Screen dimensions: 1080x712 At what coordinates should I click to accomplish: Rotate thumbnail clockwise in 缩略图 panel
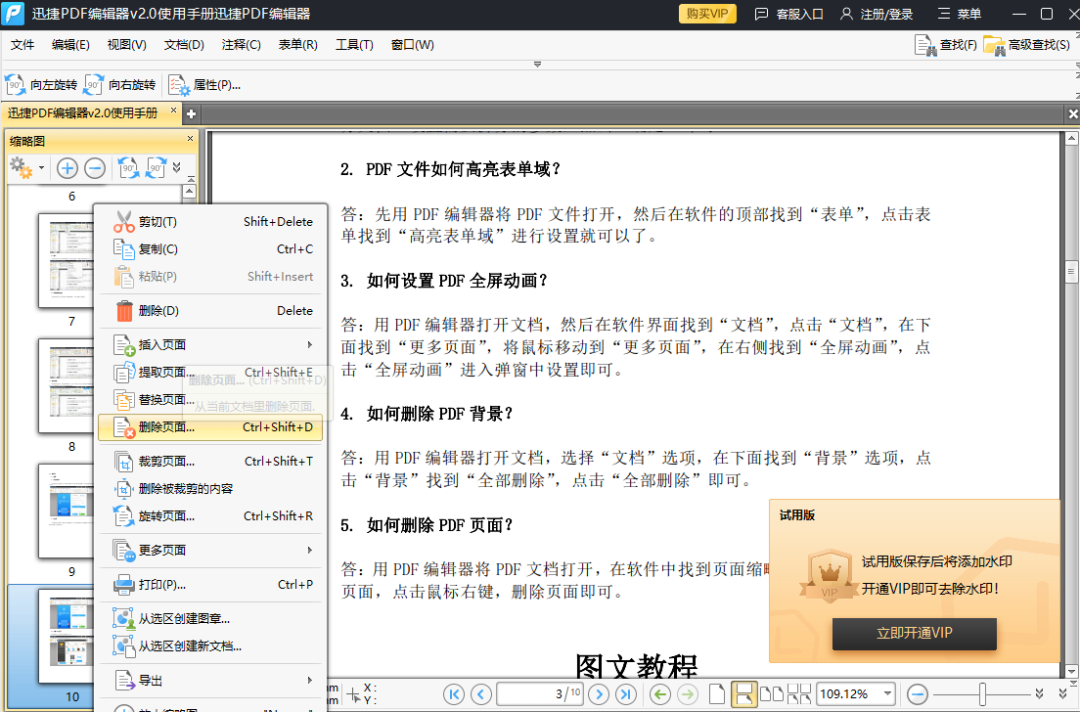pyautogui.click(x=155, y=167)
